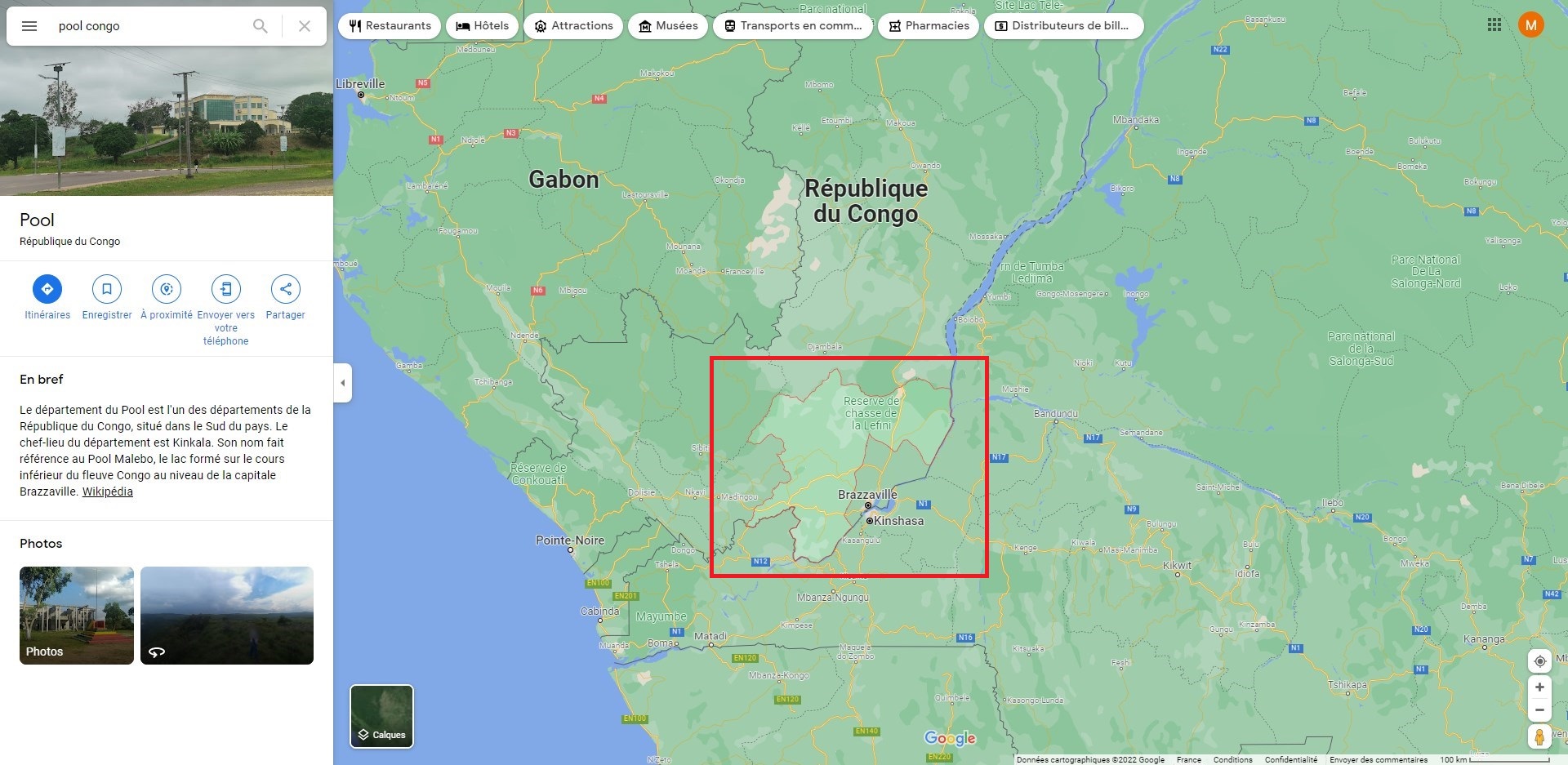1568x765 pixels.
Task: Zoom in with the plus button
Action: pyautogui.click(x=1539, y=687)
